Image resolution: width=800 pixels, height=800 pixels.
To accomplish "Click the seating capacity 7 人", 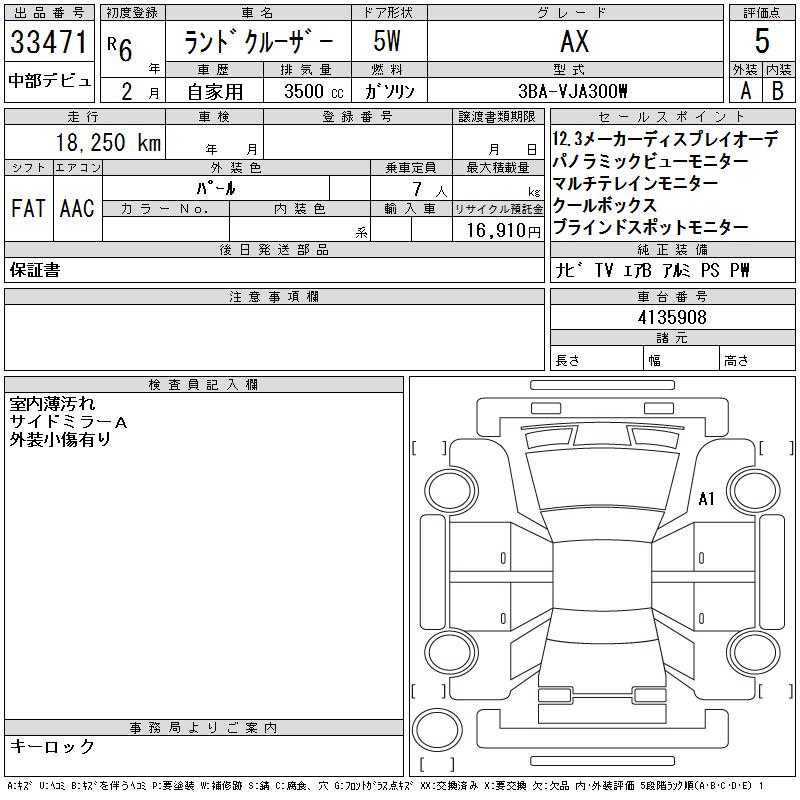I will click(x=430, y=190).
